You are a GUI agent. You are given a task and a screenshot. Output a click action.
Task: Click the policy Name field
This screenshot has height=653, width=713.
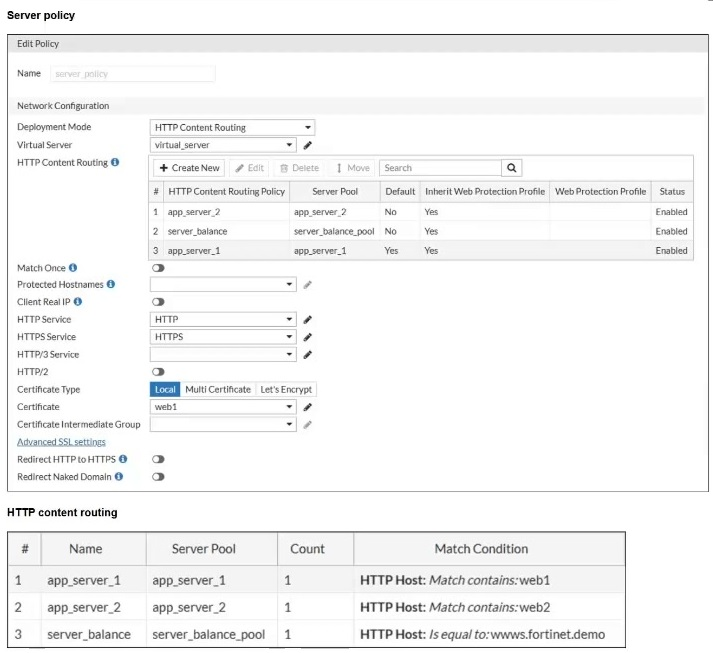pos(133,74)
